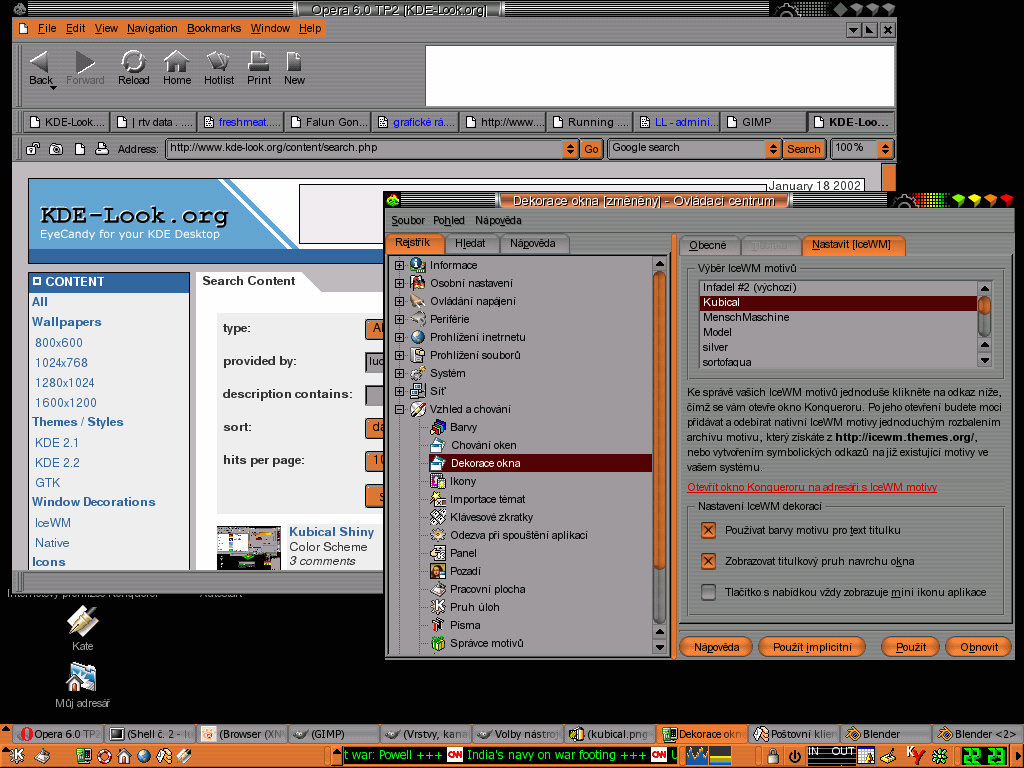The image size is (1024, 768).
Task: Open the K menu on panel
Action: click(x=15, y=756)
